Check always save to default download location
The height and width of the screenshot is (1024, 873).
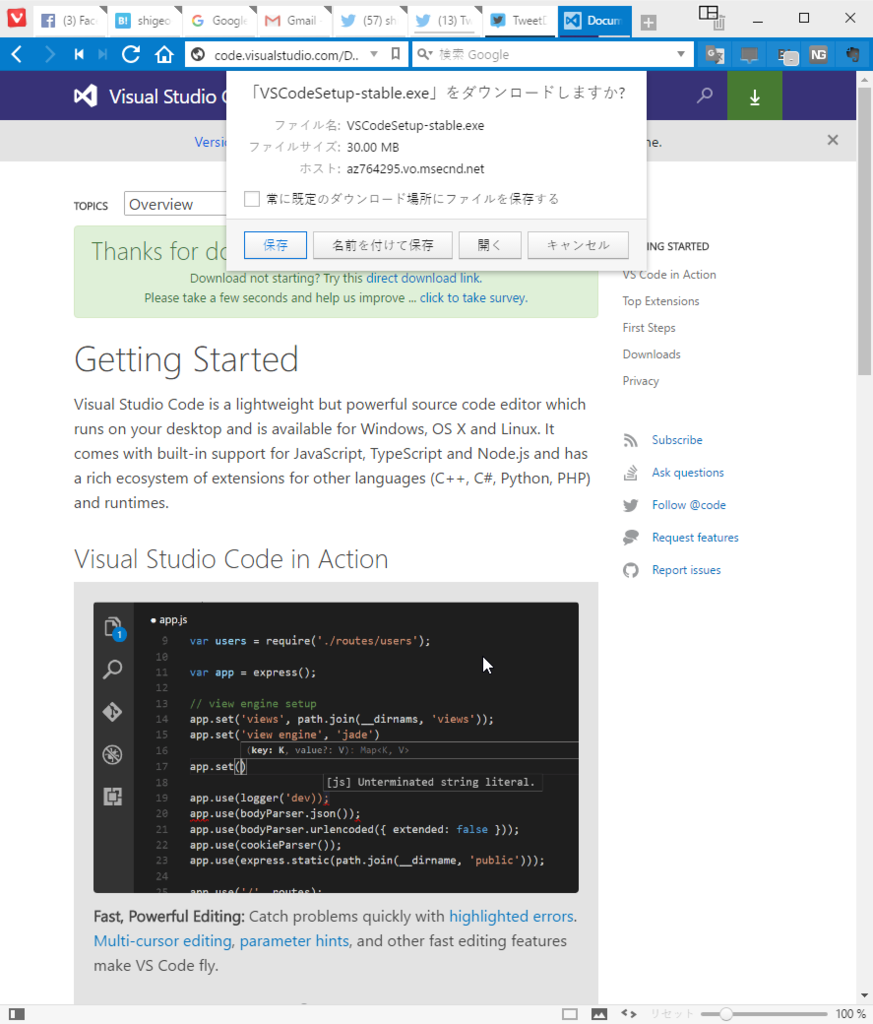pyautogui.click(x=251, y=199)
